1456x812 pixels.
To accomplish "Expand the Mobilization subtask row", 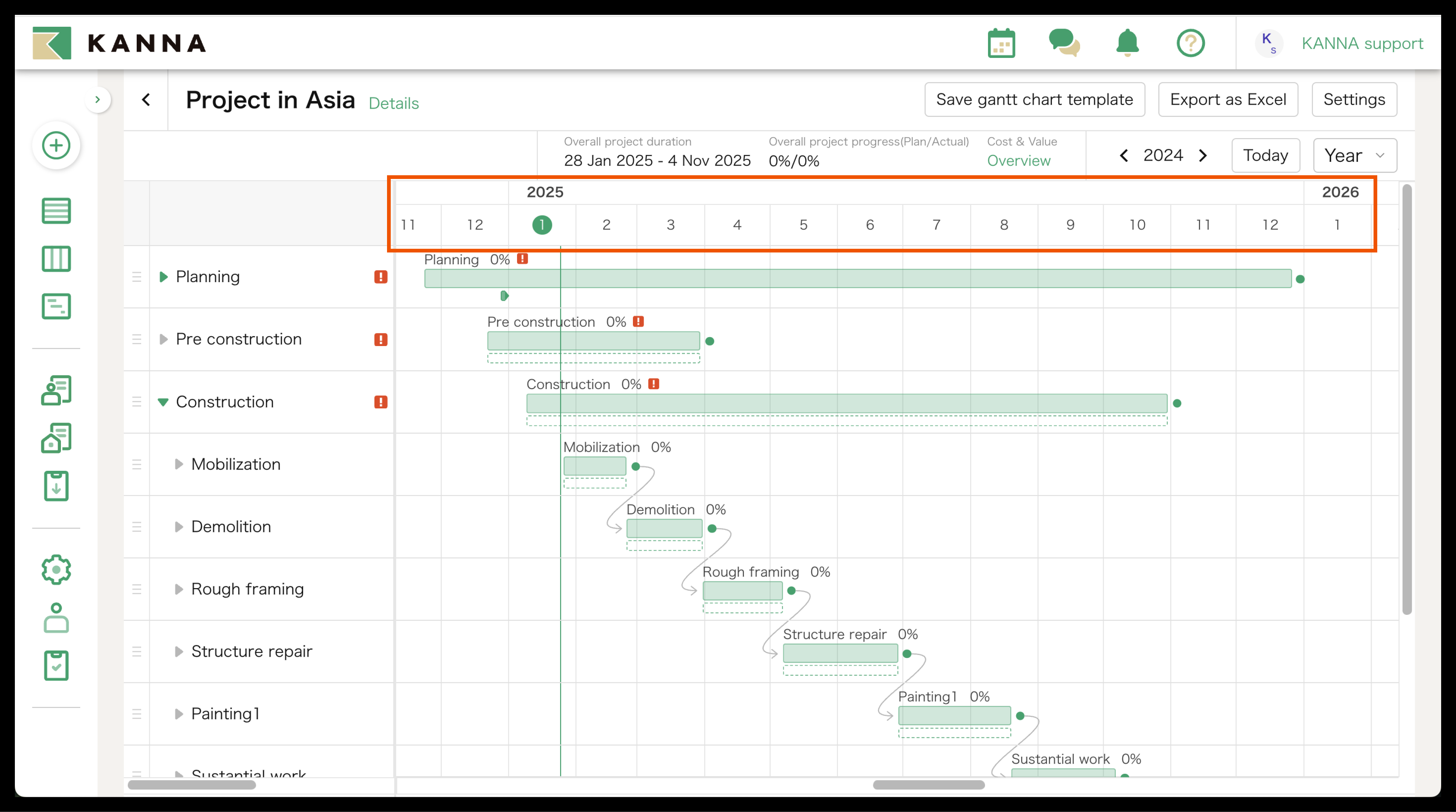I will pos(179,464).
